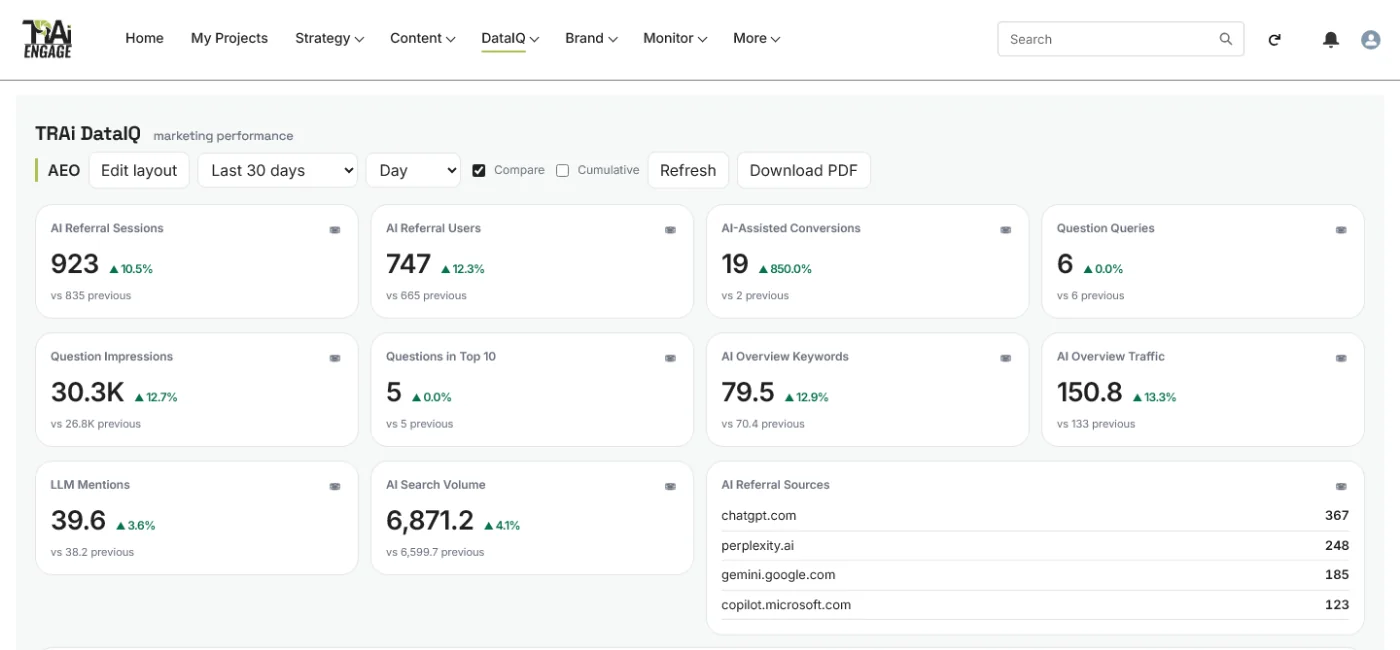Open the Day granularity dropdown
The width and height of the screenshot is (1400, 650).
tap(413, 170)
